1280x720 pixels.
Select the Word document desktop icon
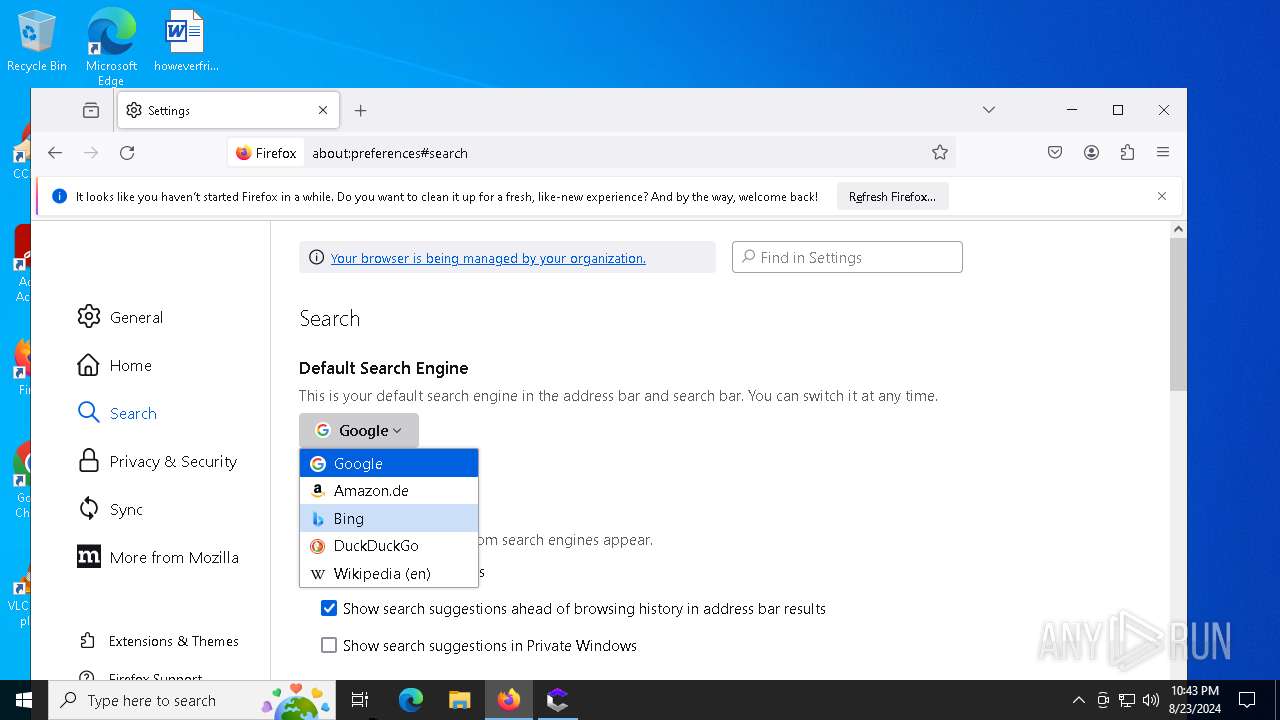click(185, 41)
